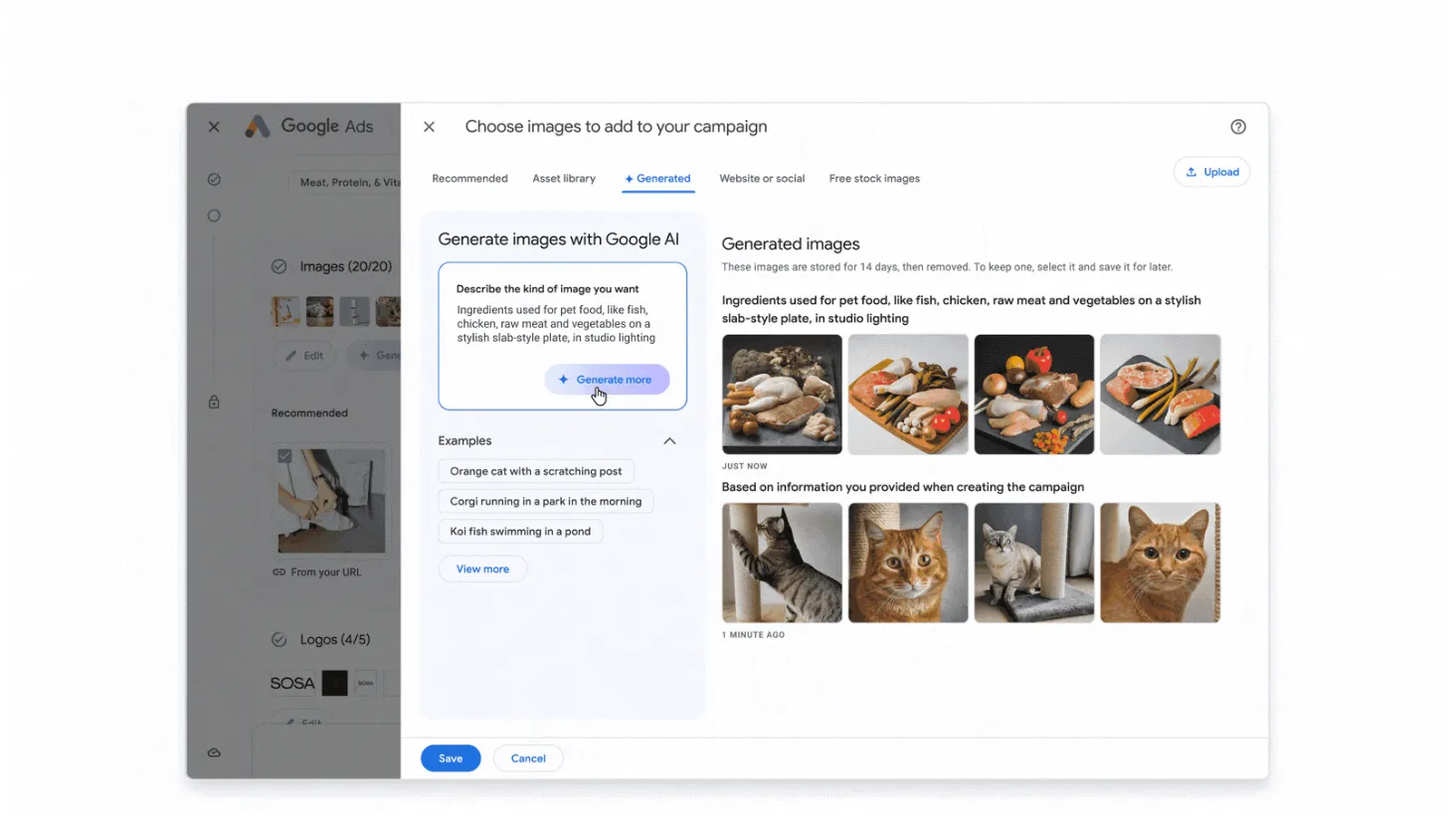Collapse the Examples section chevron

coord(669,441)
